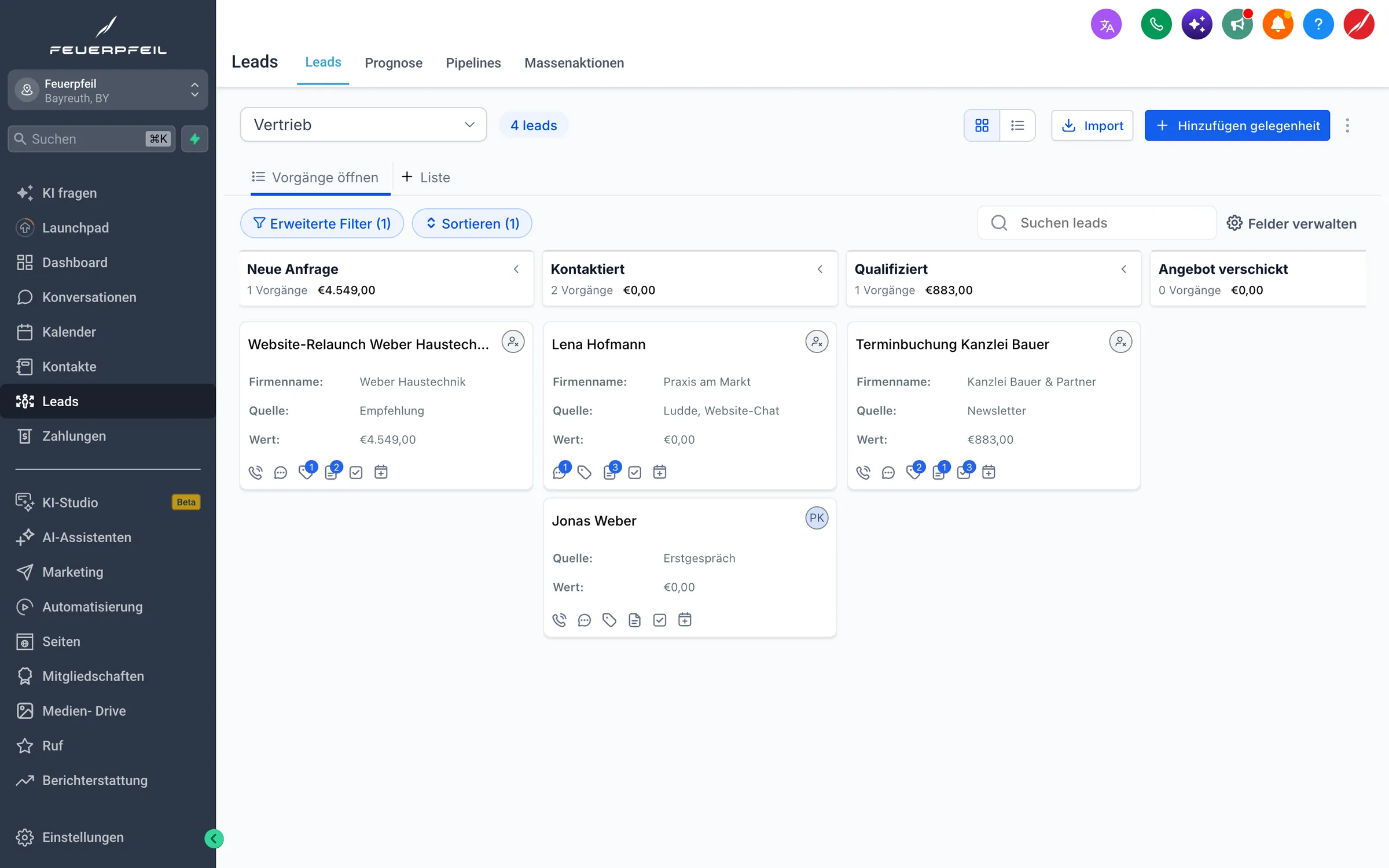Open the megaphone announcements icon
The image size is (1389, 868).
click(1237, 25)
